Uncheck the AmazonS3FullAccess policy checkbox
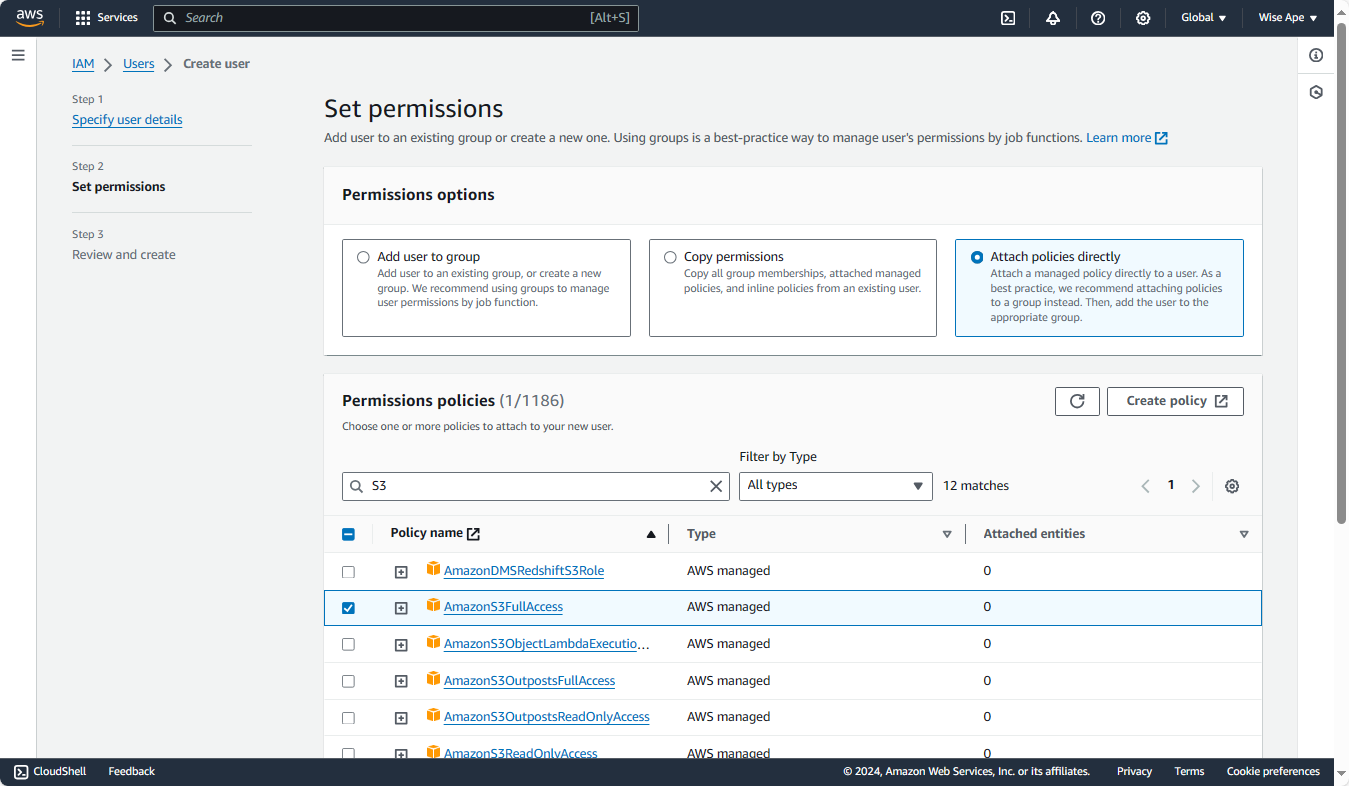The width and height of the screenshot is (1349, 786). tap(348, 608)
